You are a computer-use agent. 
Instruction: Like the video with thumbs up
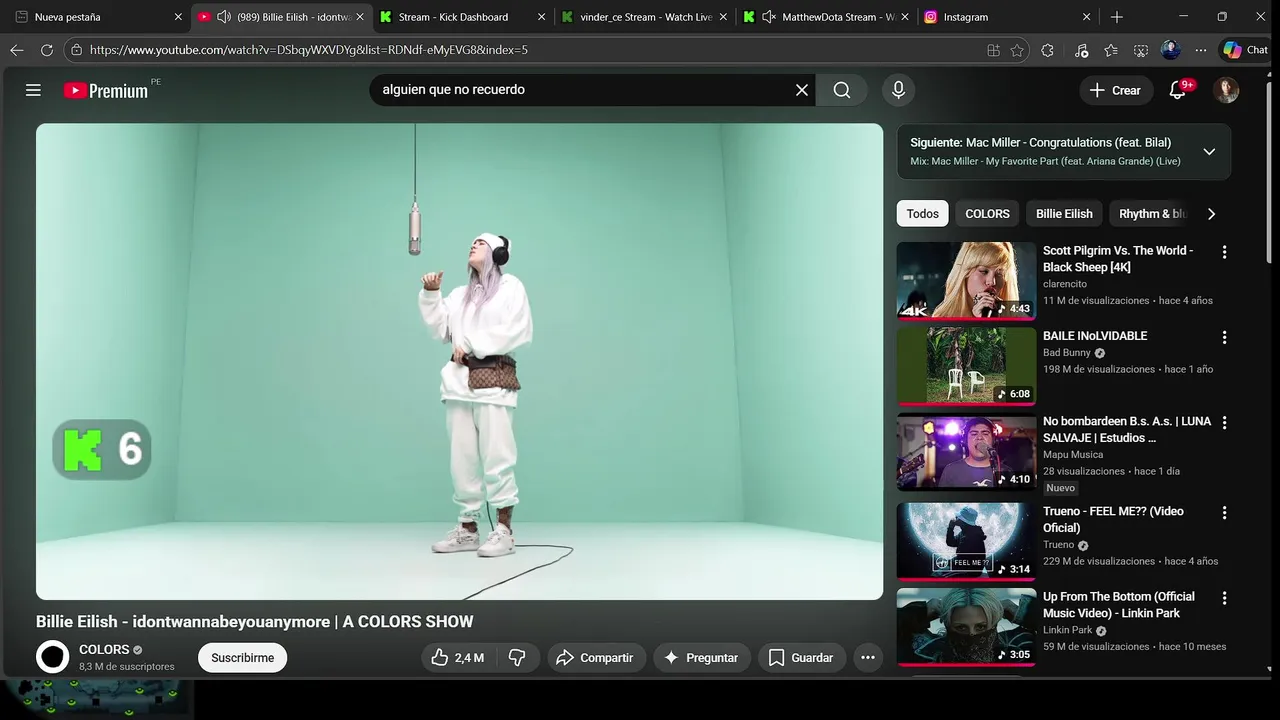pos(458,657)
